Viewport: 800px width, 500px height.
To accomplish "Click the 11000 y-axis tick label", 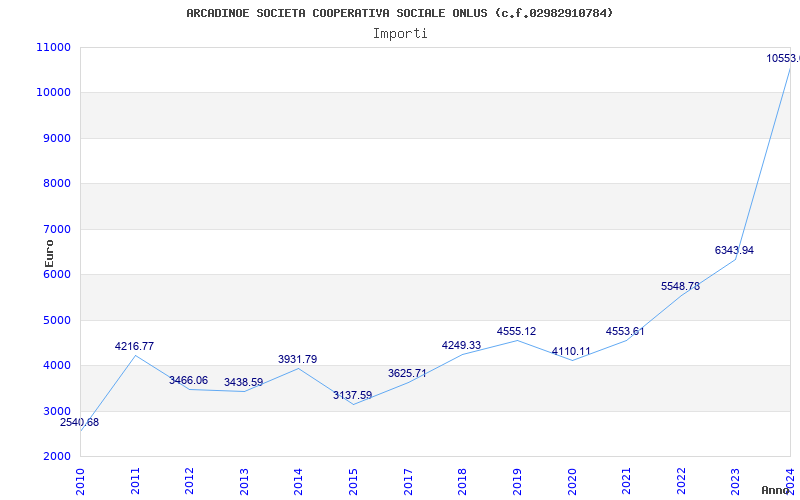I will [53, 47].
